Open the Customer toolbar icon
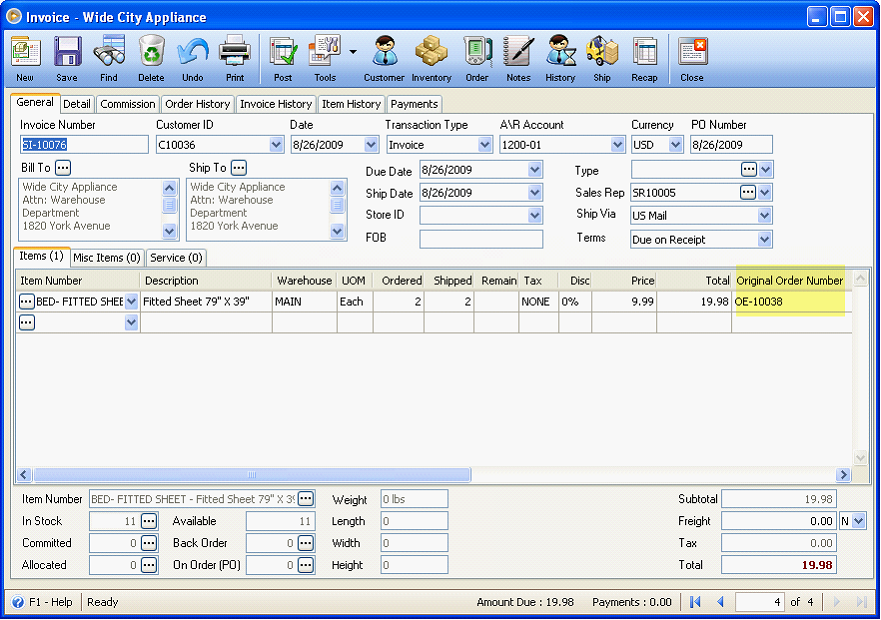Screen dimensions: 881x620 pyautogui.click(x=384, y=58)
